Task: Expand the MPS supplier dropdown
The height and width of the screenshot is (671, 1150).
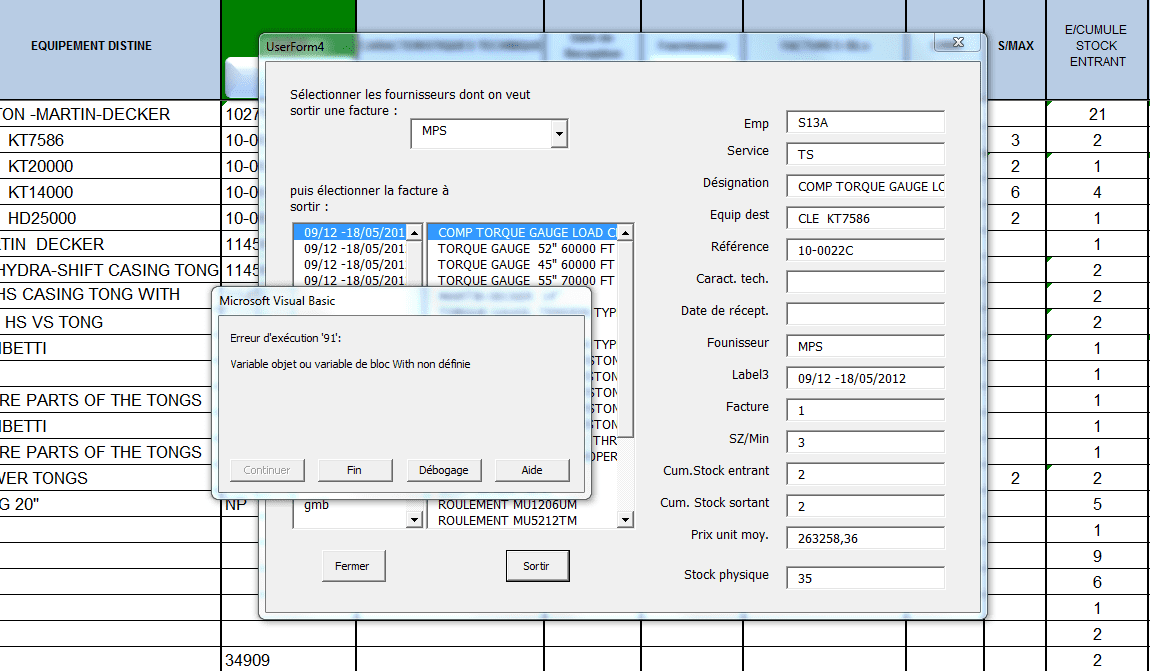Action: coord(559,132)
